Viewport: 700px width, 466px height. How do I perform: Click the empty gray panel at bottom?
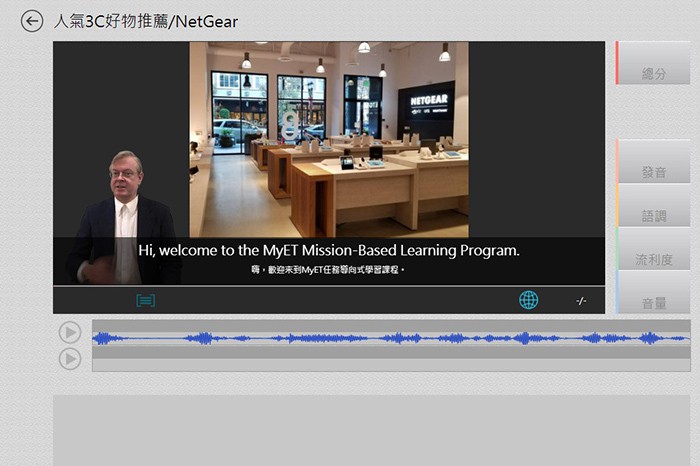[x=370, y=429]
